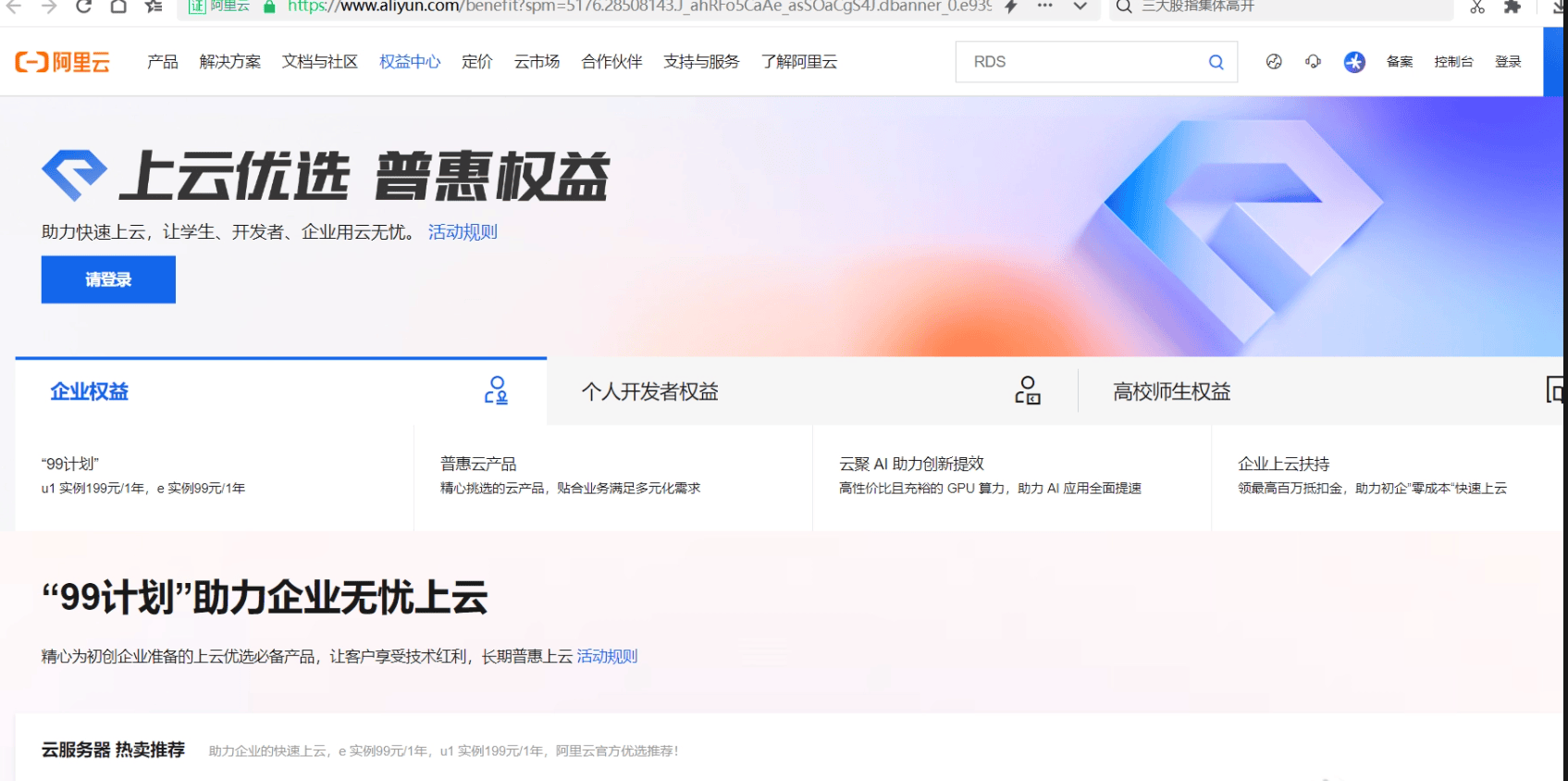The width and height of the screenshot is (1568, 781).
Task: Click the blue AI assistant star icon
Action: tap(1354, 62)
